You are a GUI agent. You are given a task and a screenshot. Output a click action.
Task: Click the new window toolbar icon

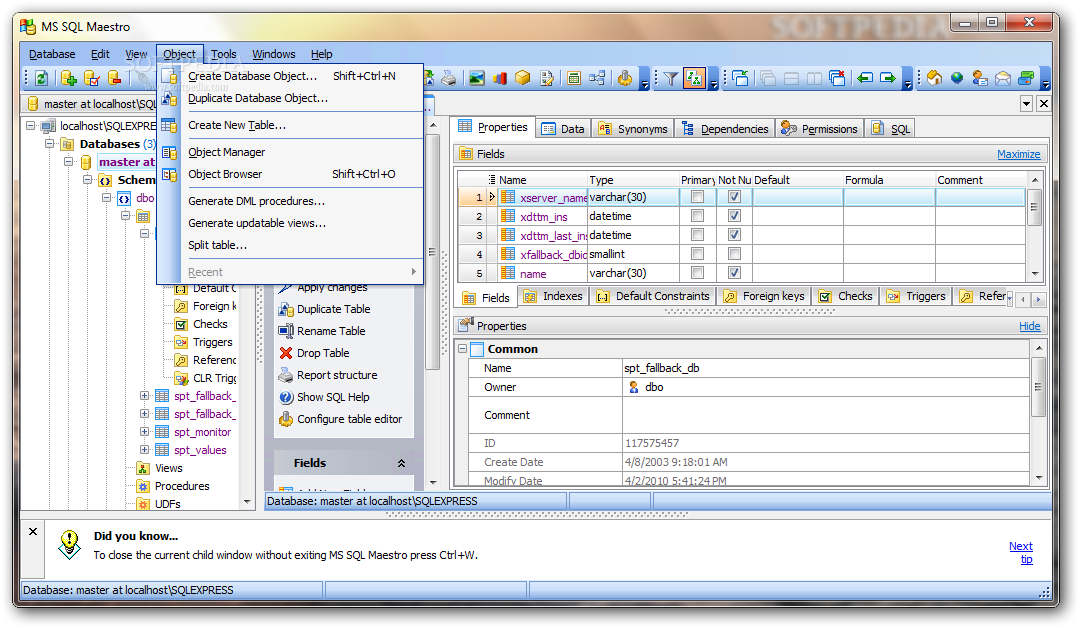pyautogui.click(x=740, y=78)
